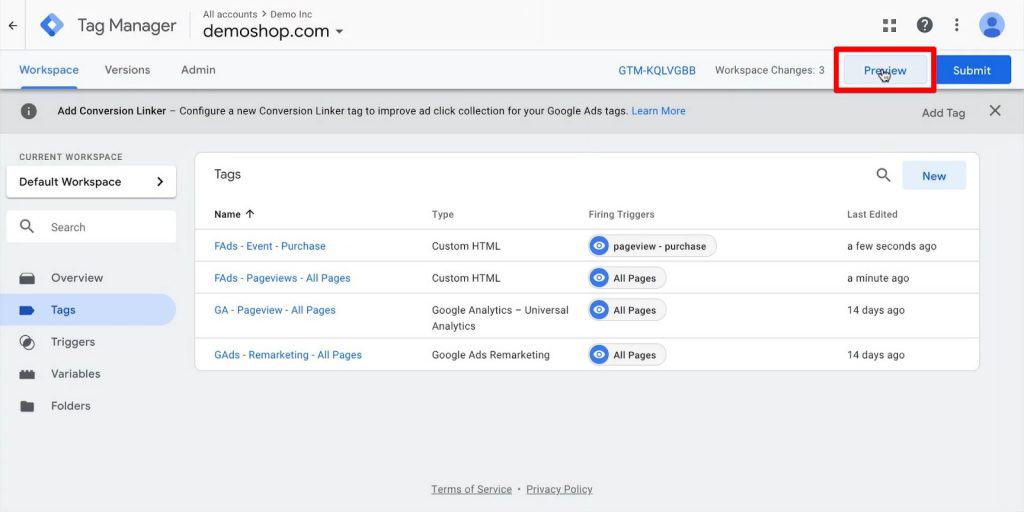This screenshot has height=512, width=1024.
Task: Dismiss the Conversion Linker banner with X
Action: click(x=995, y=111)
